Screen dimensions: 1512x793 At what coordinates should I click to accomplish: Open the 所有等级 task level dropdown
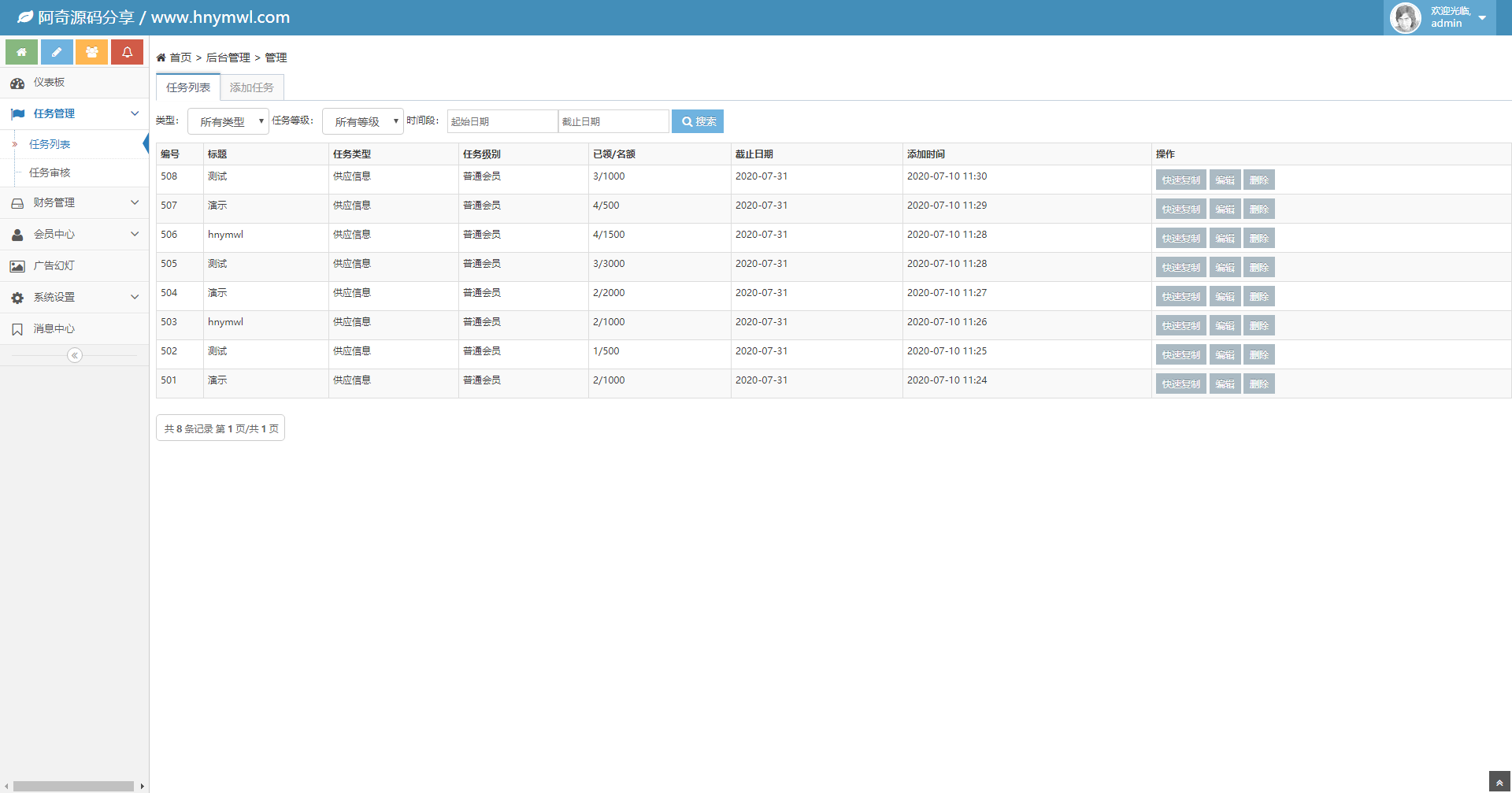point(363,121)
